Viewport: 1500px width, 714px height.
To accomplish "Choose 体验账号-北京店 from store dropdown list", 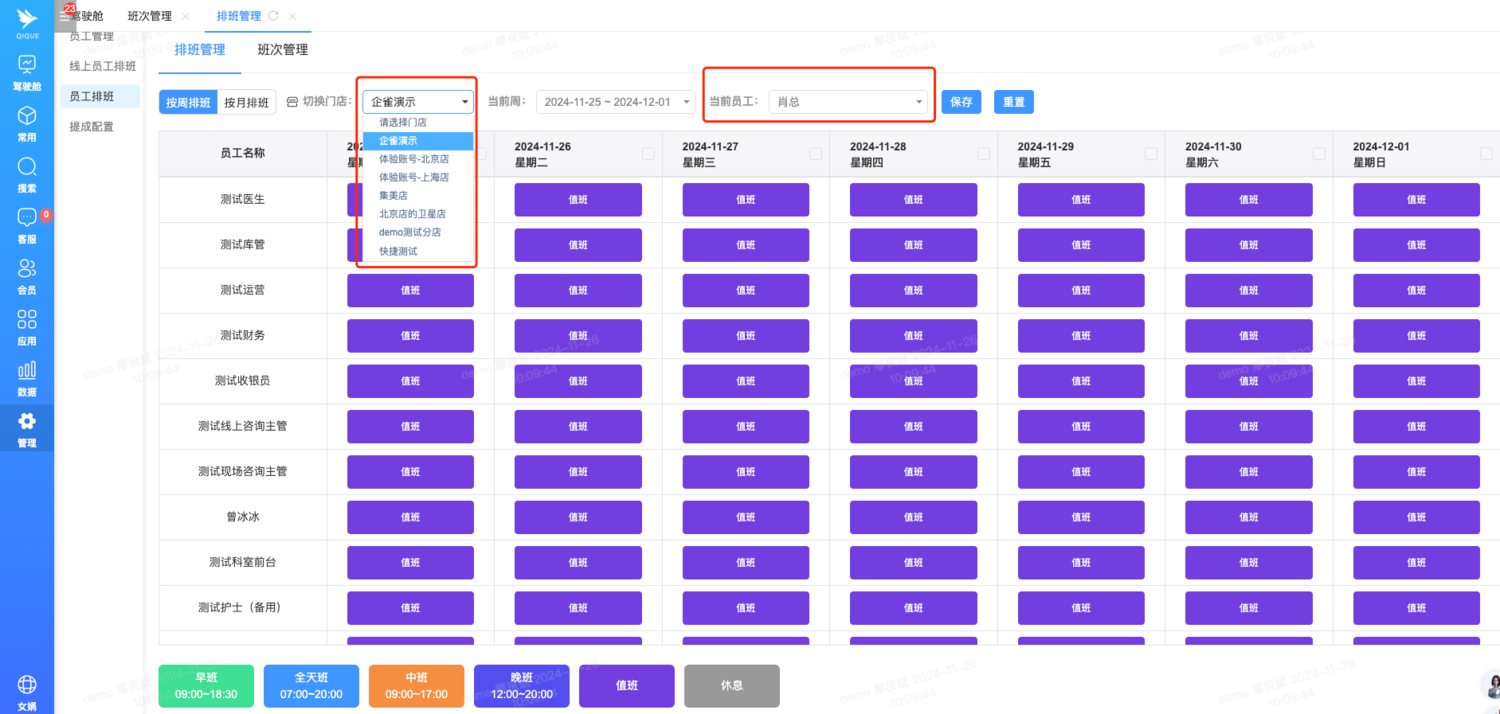I will (x=414, y=159).
